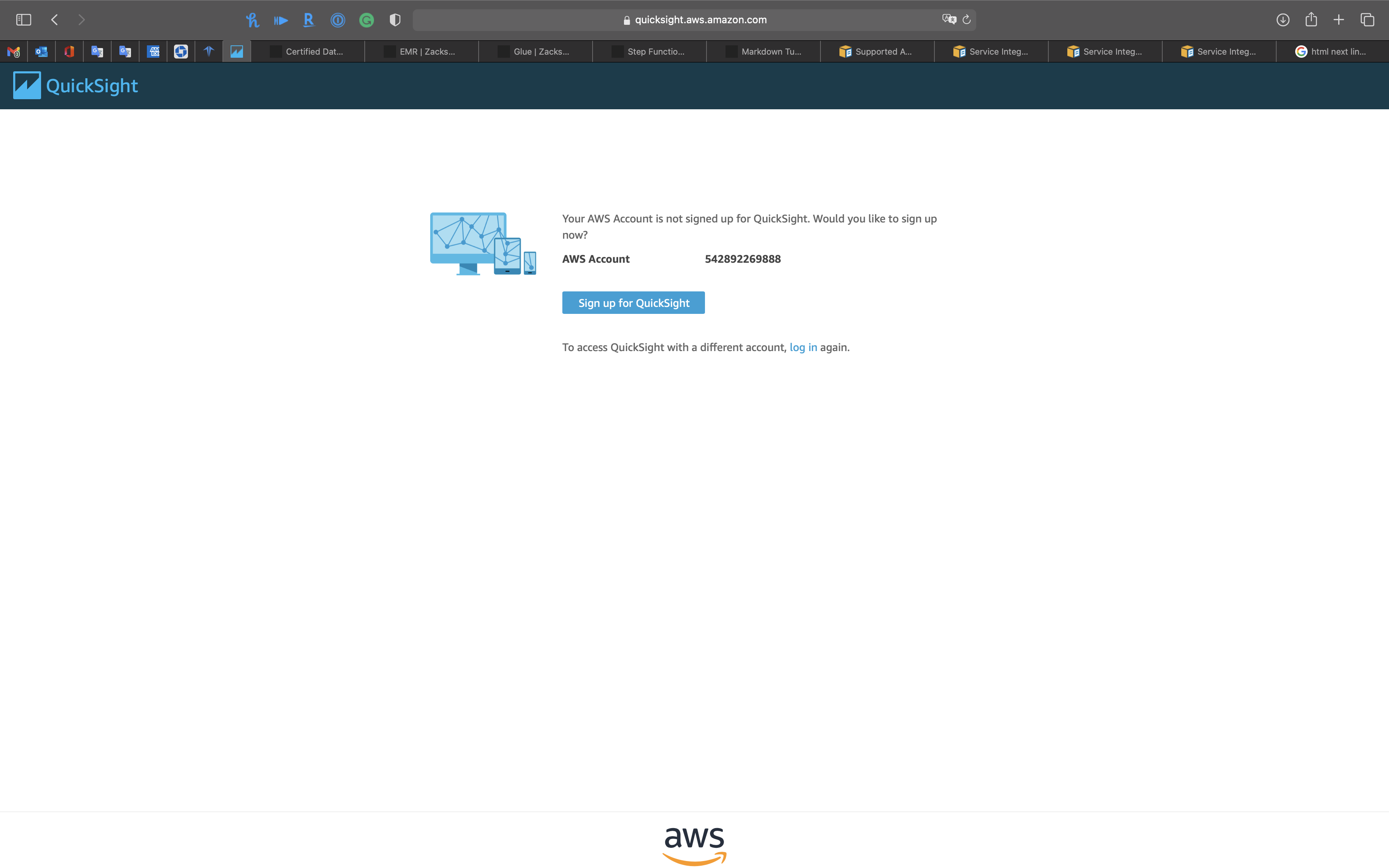Click the log in link
Viewport: 1389px width, 868px height.
pos(803,347)
